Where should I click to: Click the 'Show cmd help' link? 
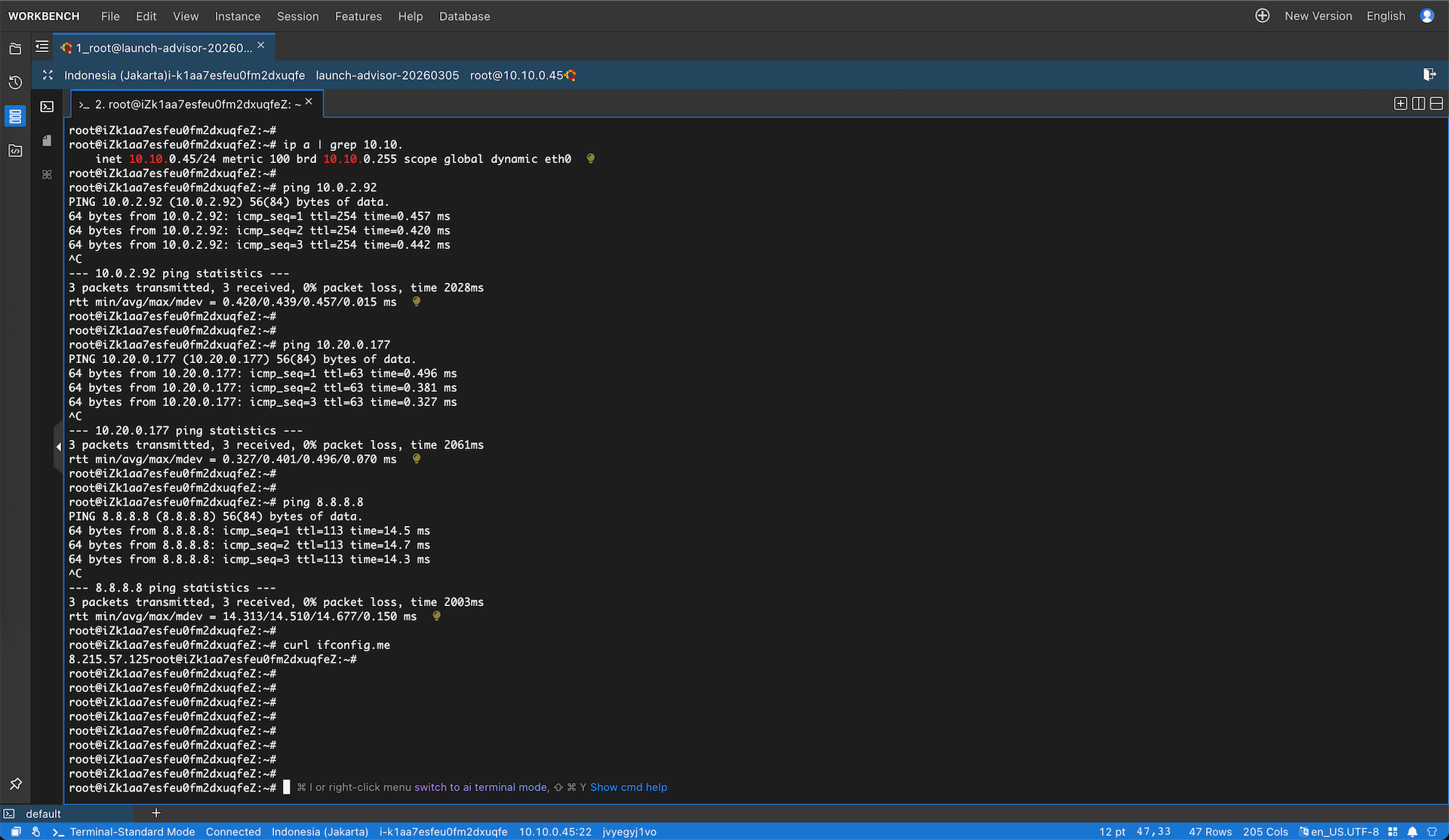(628, 787)
